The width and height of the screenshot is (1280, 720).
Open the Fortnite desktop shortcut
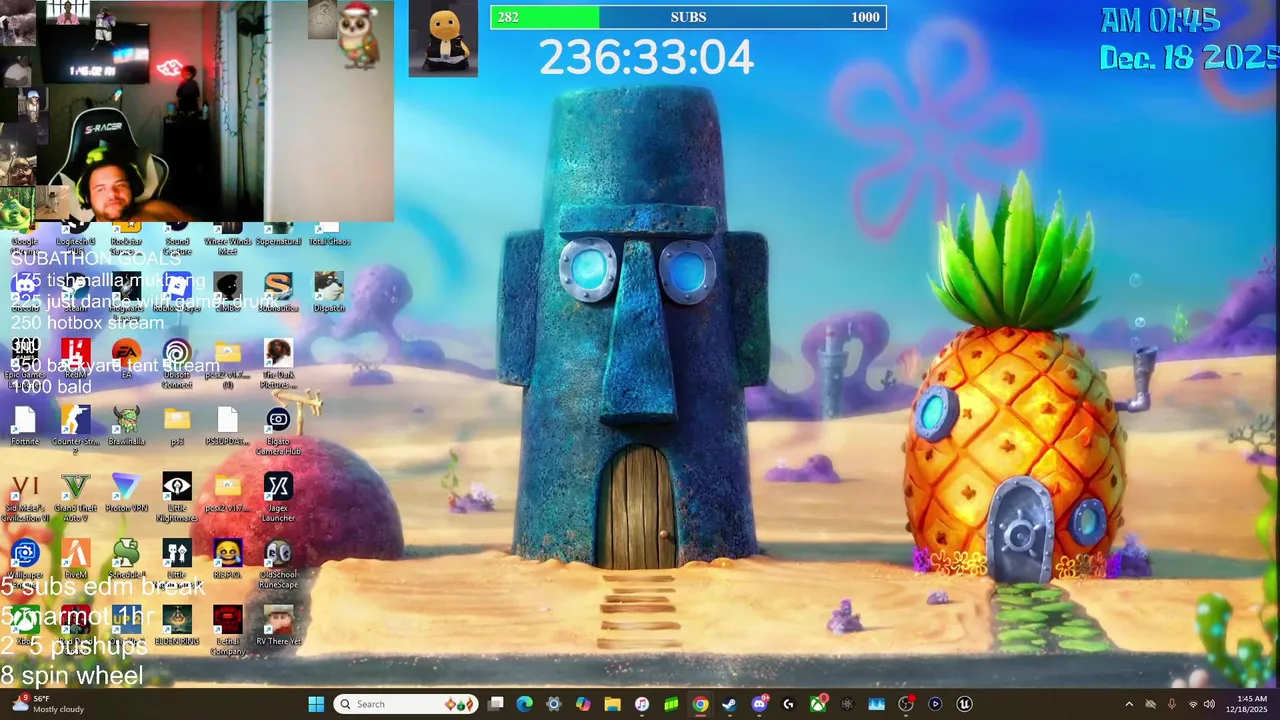click(x=24, y=425)
